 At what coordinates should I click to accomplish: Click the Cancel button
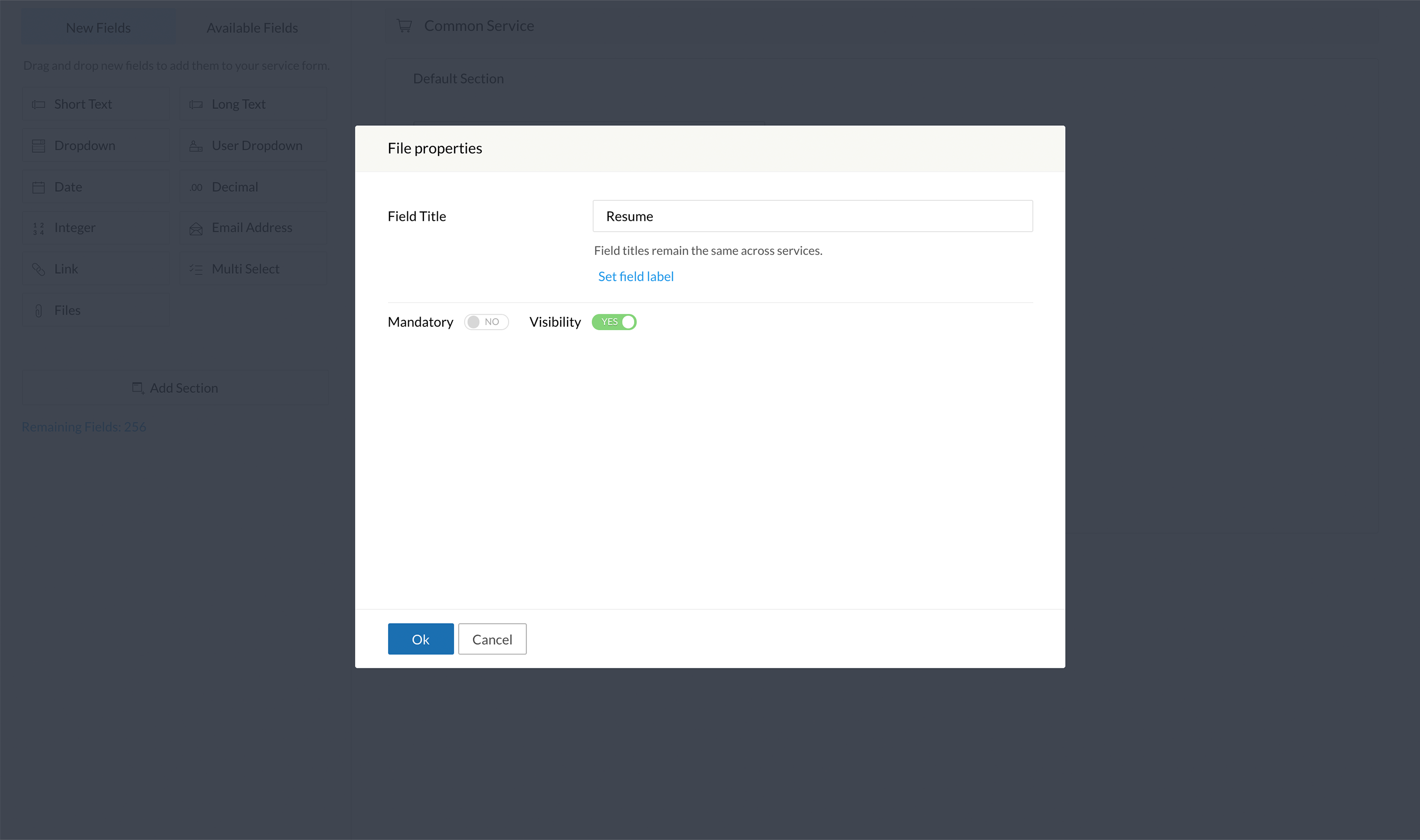[492, 639]
